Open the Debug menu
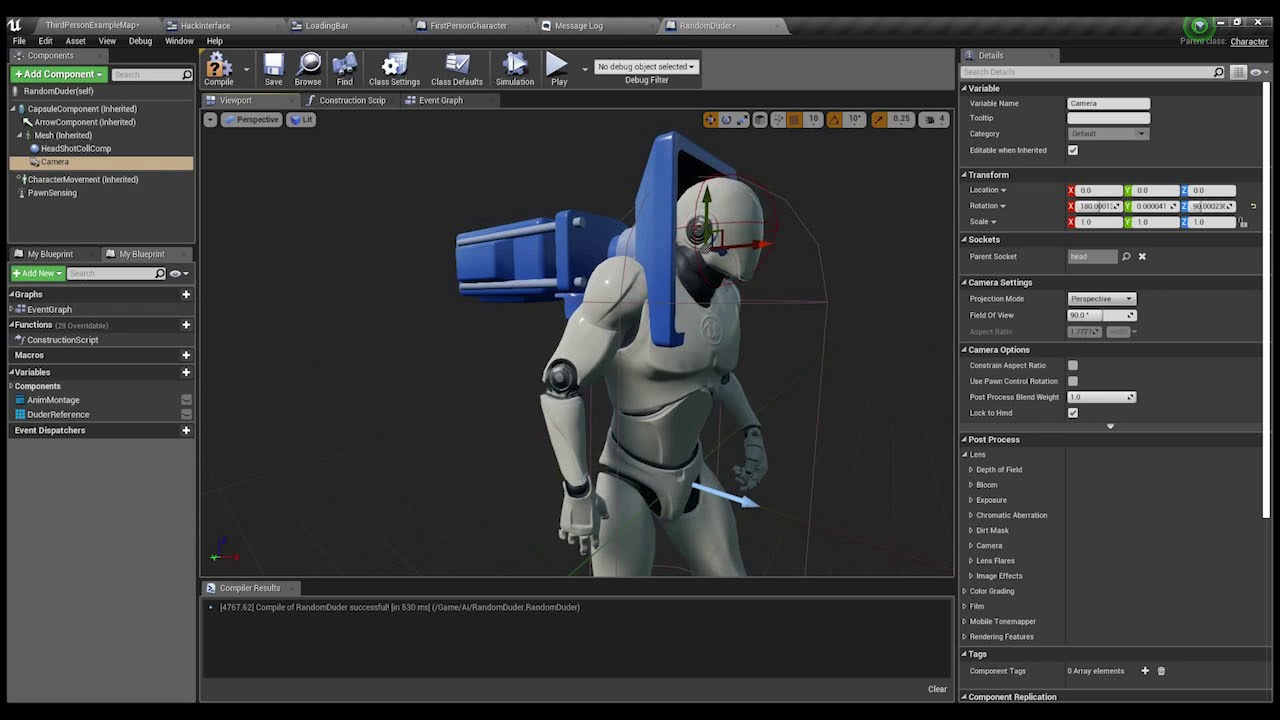The image size is (1280, 720). [x=140, y=41]
